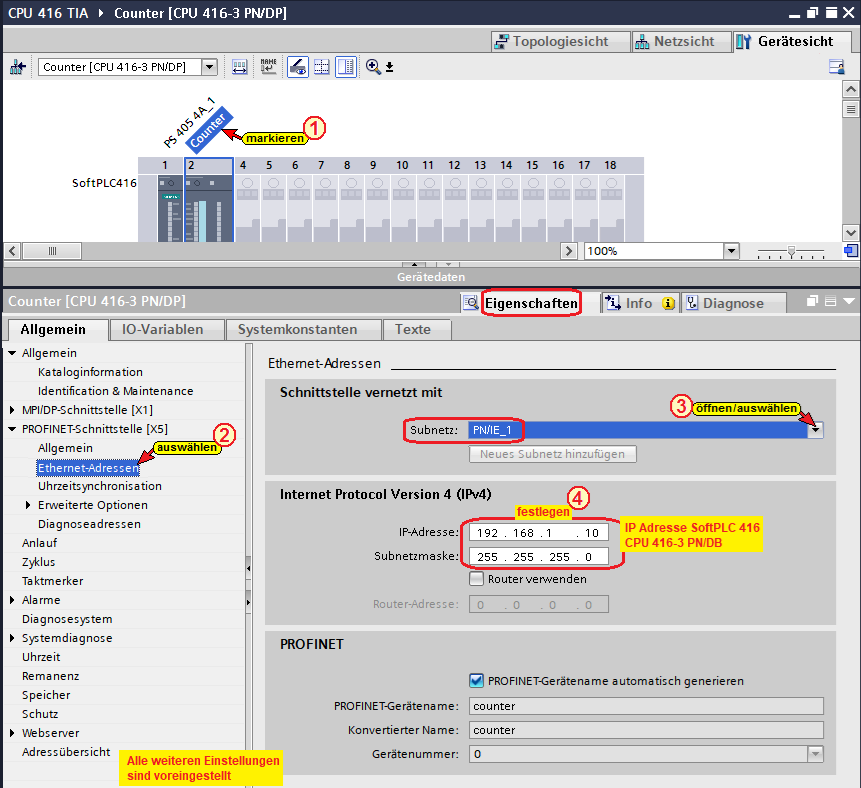The height and width of the screenshot is (788, 861).
Task: Click empty rack slot 4
Action: tap(248, 209)
